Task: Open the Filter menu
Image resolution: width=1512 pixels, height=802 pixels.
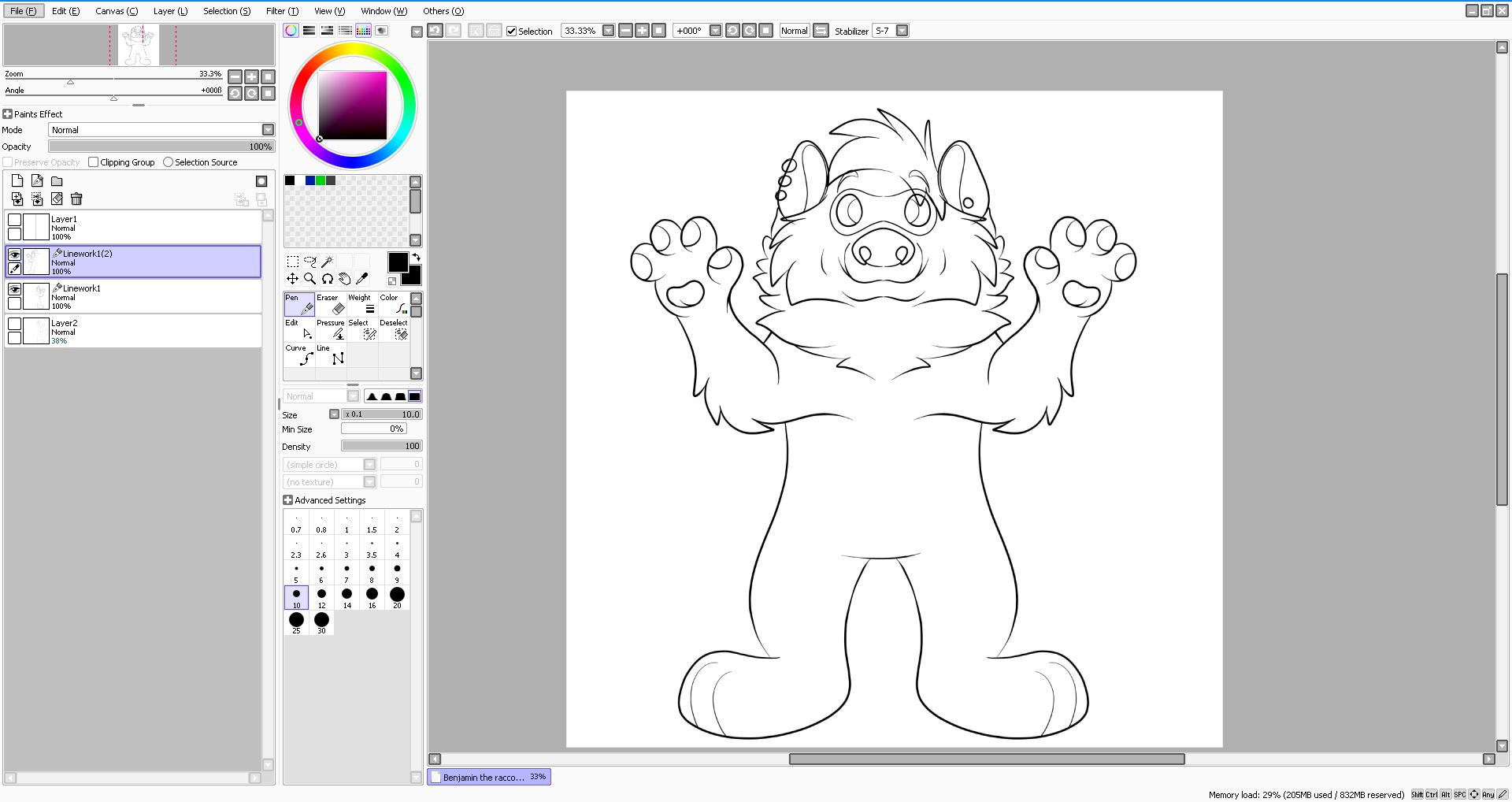Action: coord(281,11)
